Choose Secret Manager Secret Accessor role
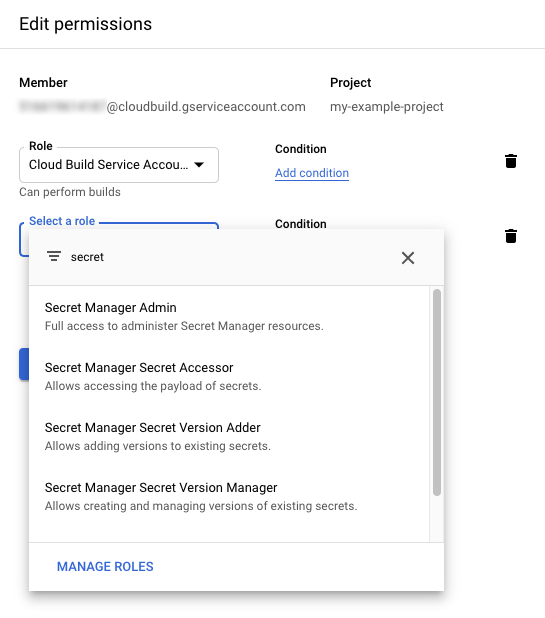Image resolution: width=545 pixels, height=618 pixels. tap(229, 376)
